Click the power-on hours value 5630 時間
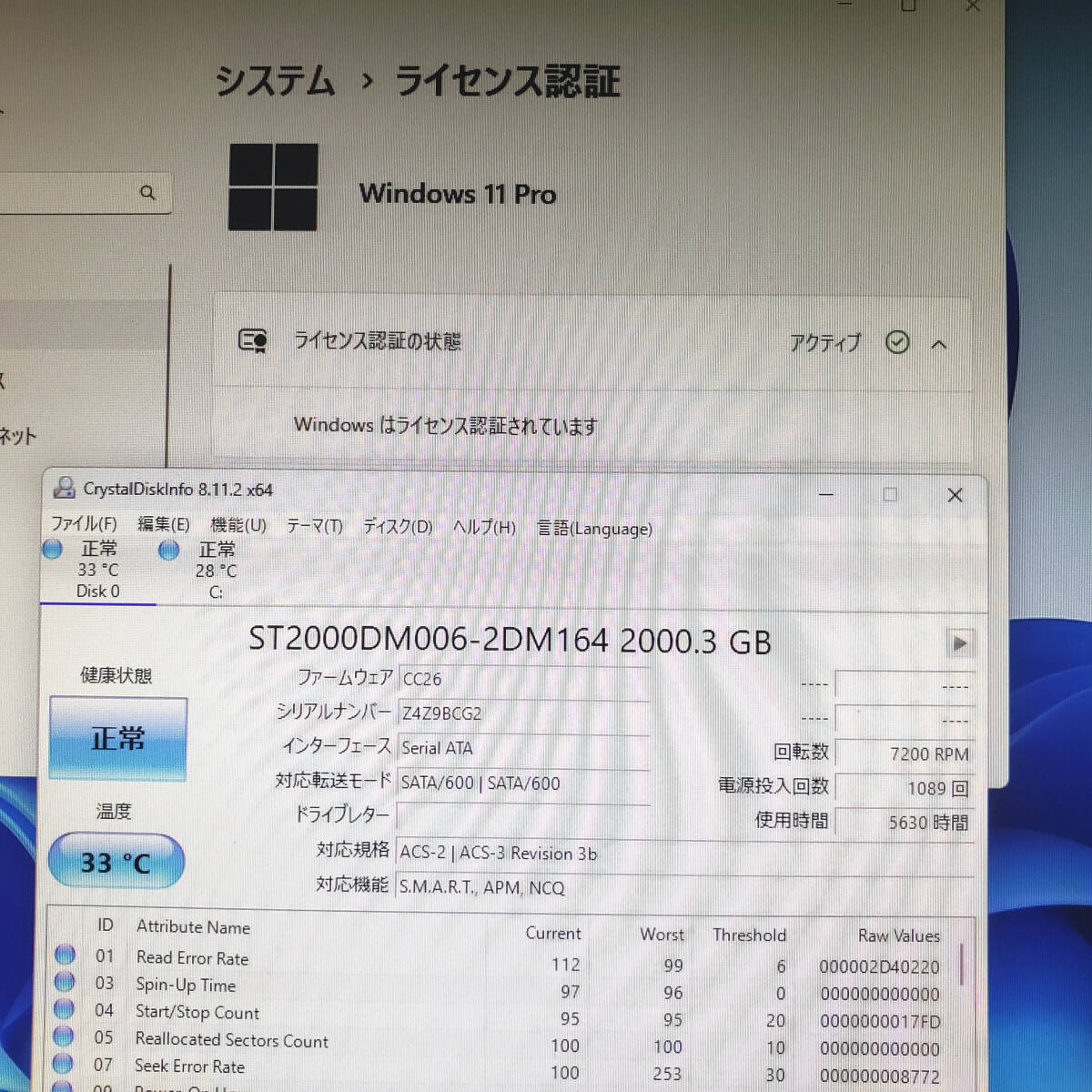Screen dimensions: 1092x1092 point(905,823)
